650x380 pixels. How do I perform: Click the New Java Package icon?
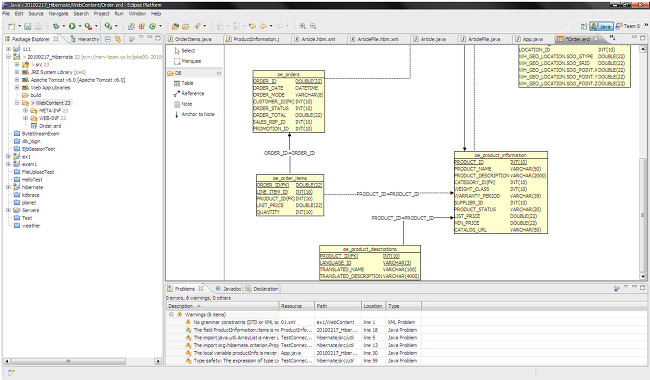pos(141,26)
